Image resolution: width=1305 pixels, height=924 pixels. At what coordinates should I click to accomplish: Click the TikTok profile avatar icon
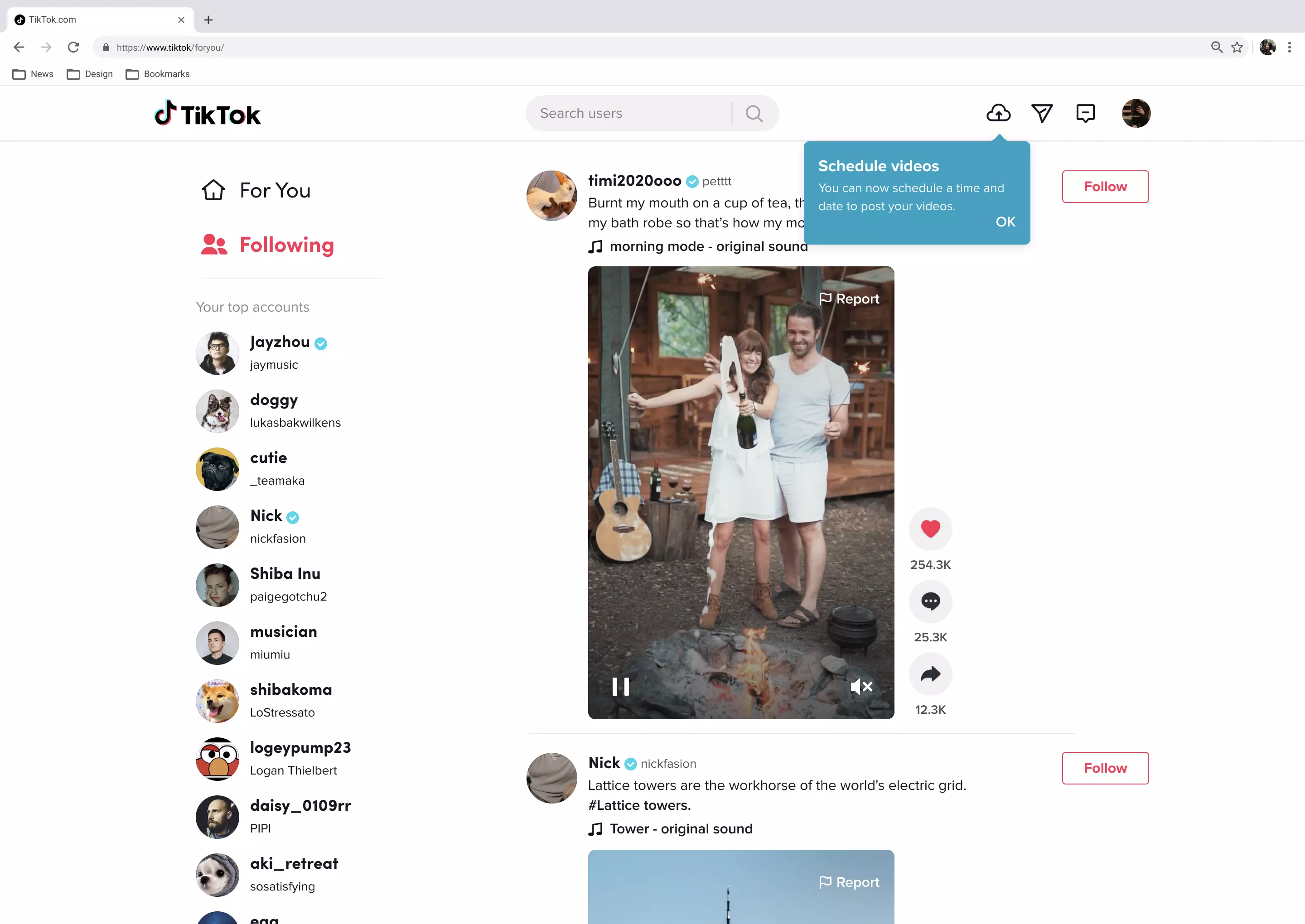click(x=1135, y=113)
